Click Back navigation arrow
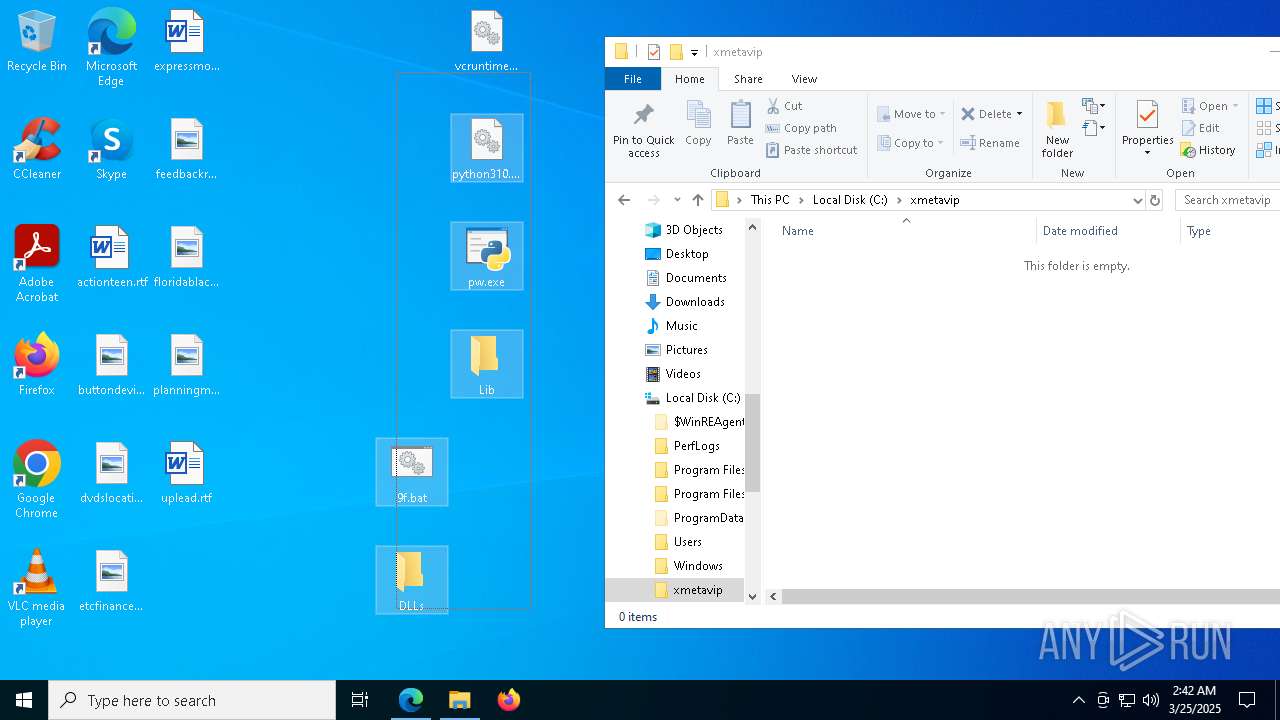Screen dimensions: 1280x720 pyautogui.click(x=624, y=200)
